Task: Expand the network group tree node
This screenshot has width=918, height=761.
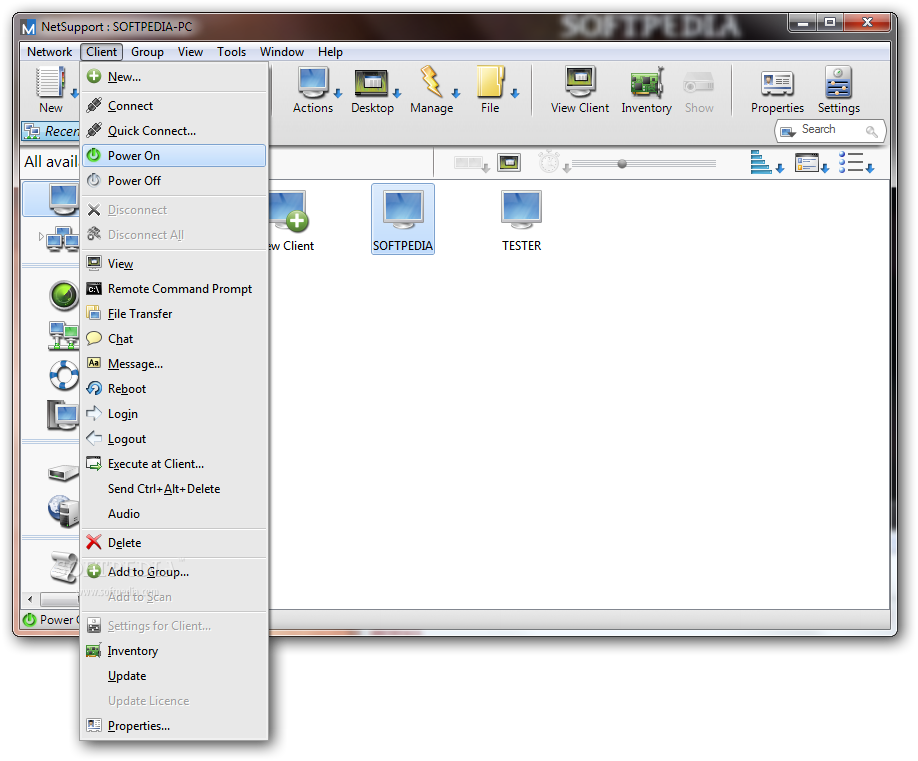Action: (41, 236)
